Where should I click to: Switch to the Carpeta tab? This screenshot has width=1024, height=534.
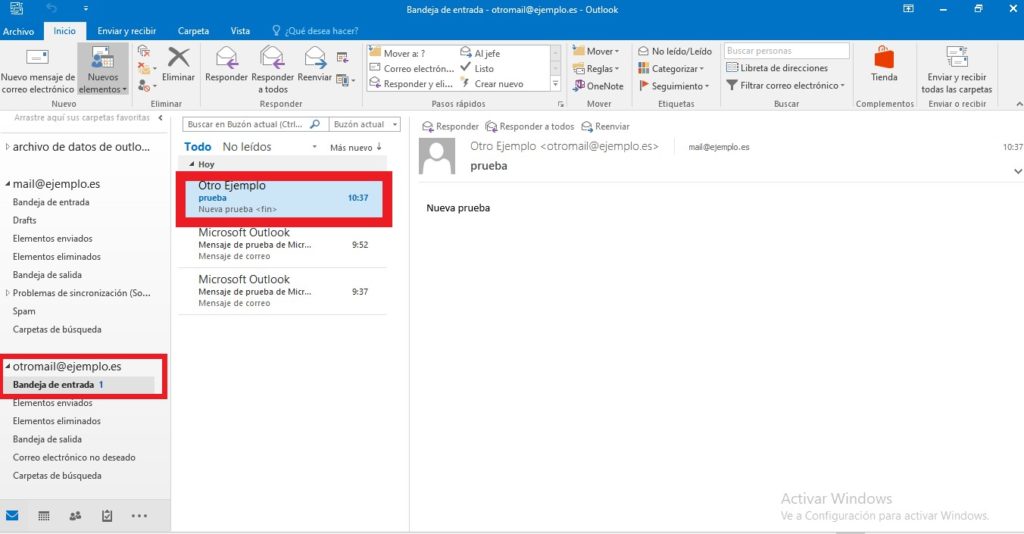(x=193, y=31)
